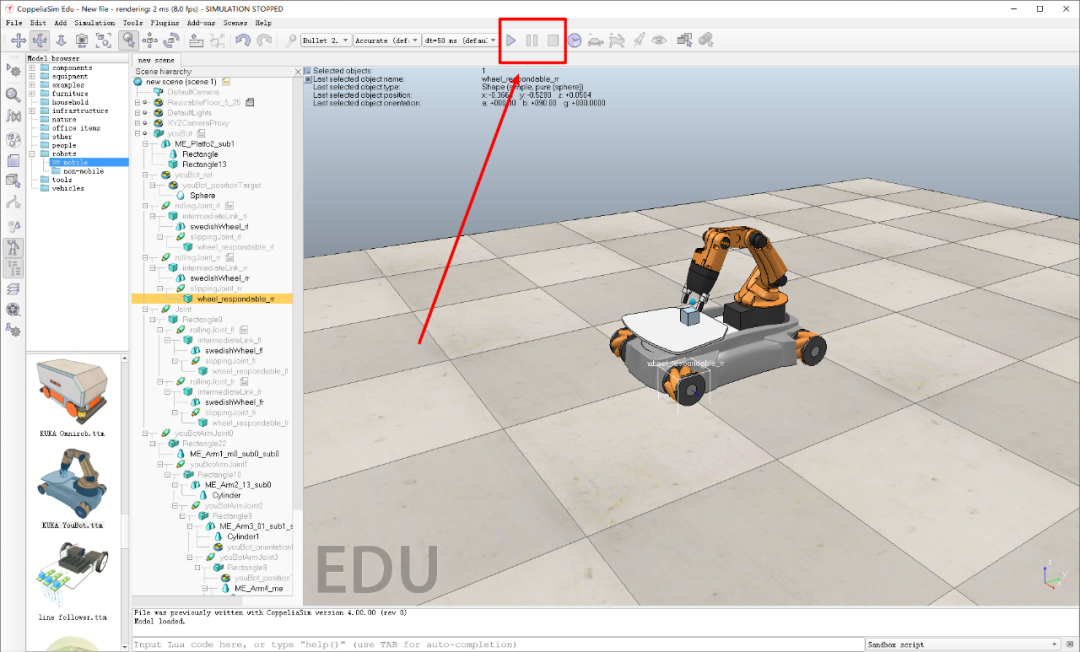Switch to the new scene tab

coord(157,60)
